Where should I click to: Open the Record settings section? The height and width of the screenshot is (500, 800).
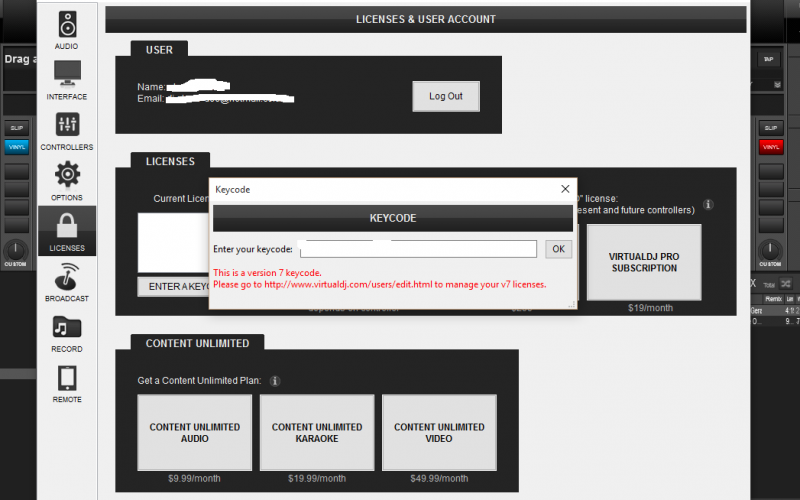coord(67,333)
